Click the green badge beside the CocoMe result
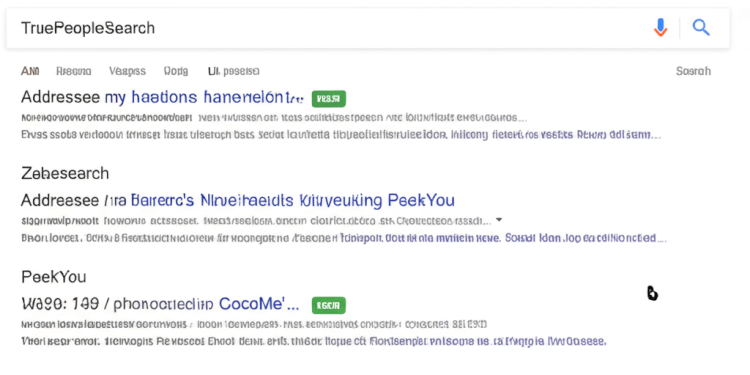This screenshot has width=750, height=375. coord(329,305)
